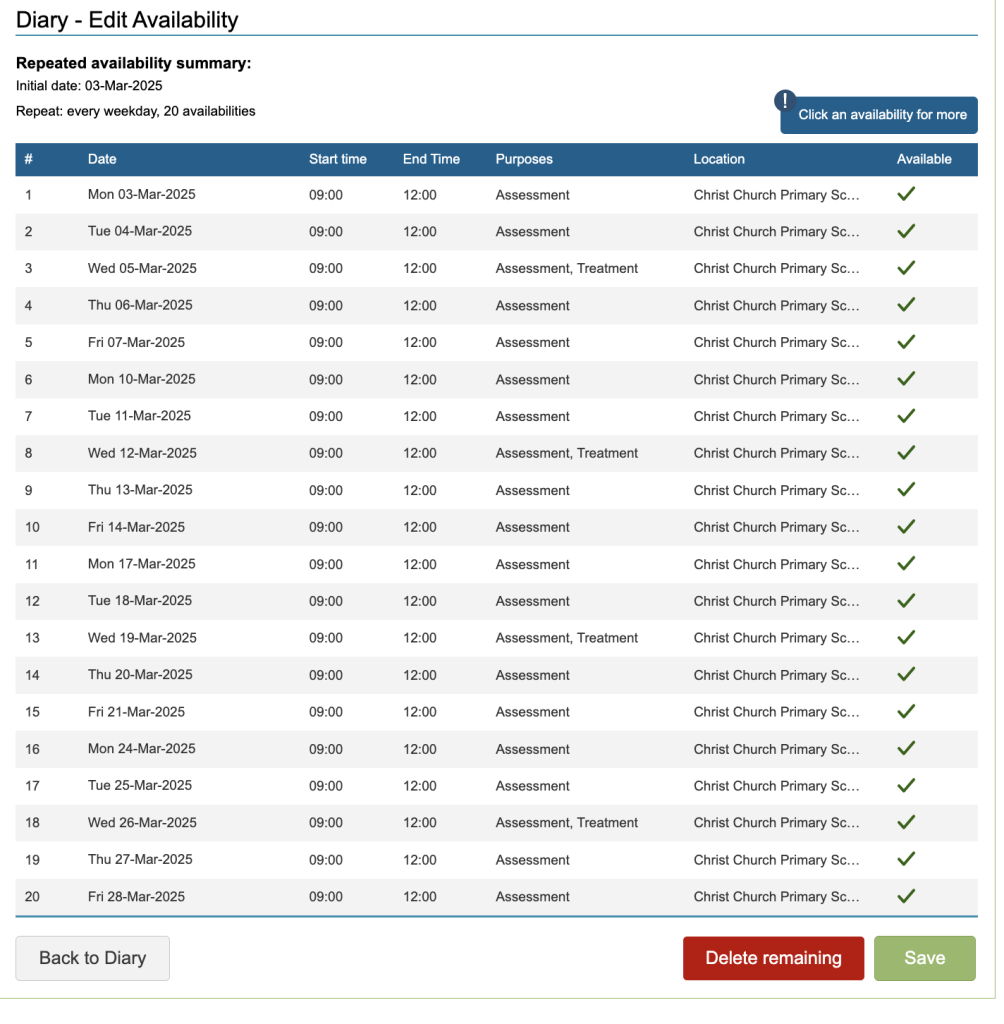
Task: Click the available checkmark in row 13
Action: coord(906,638)
